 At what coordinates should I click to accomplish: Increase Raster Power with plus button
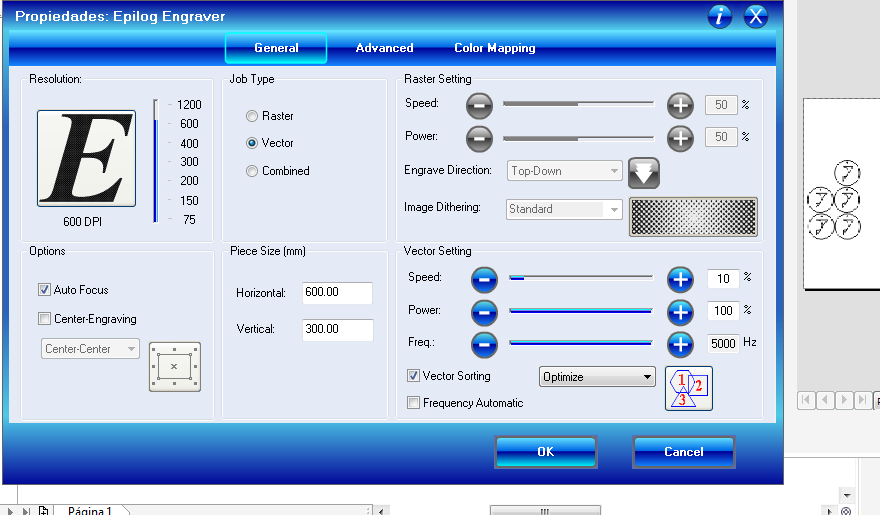[x=680, y=138]
